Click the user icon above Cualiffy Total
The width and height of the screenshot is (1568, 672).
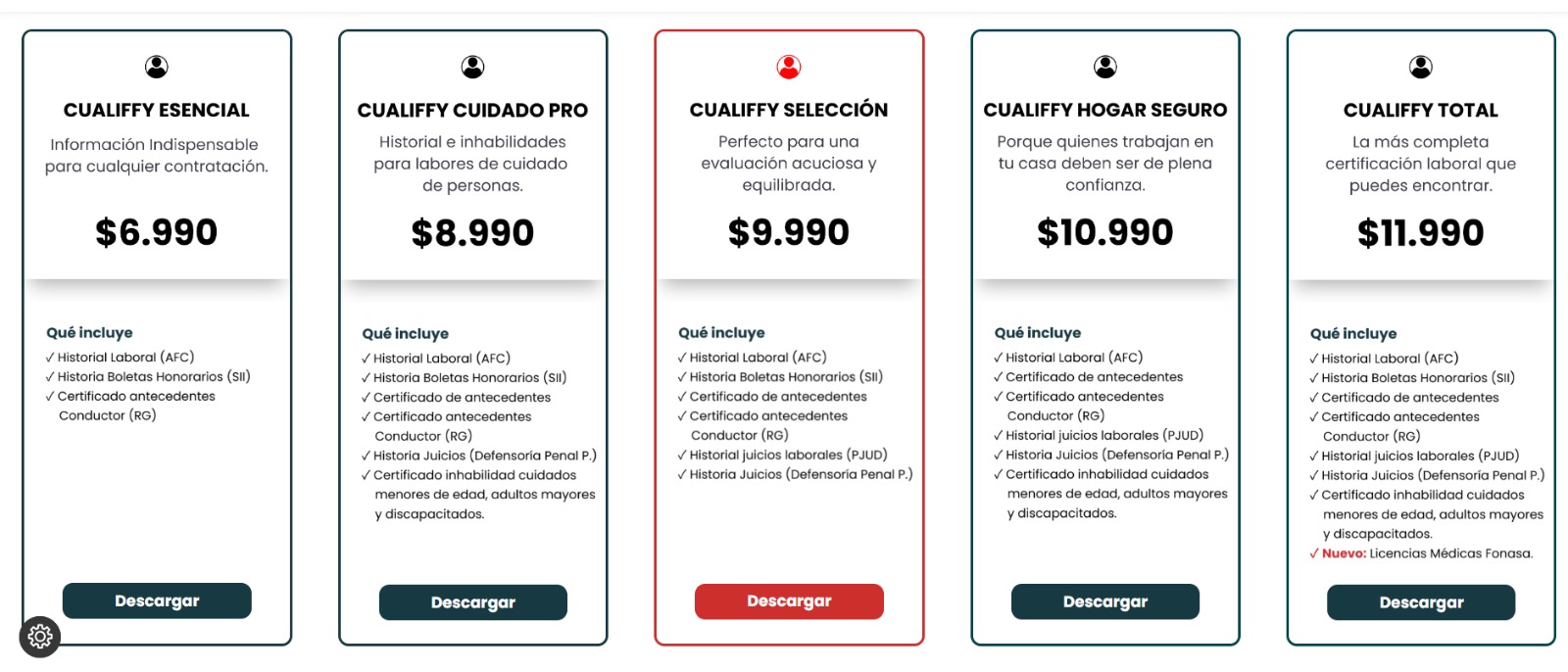point(1421,67)
